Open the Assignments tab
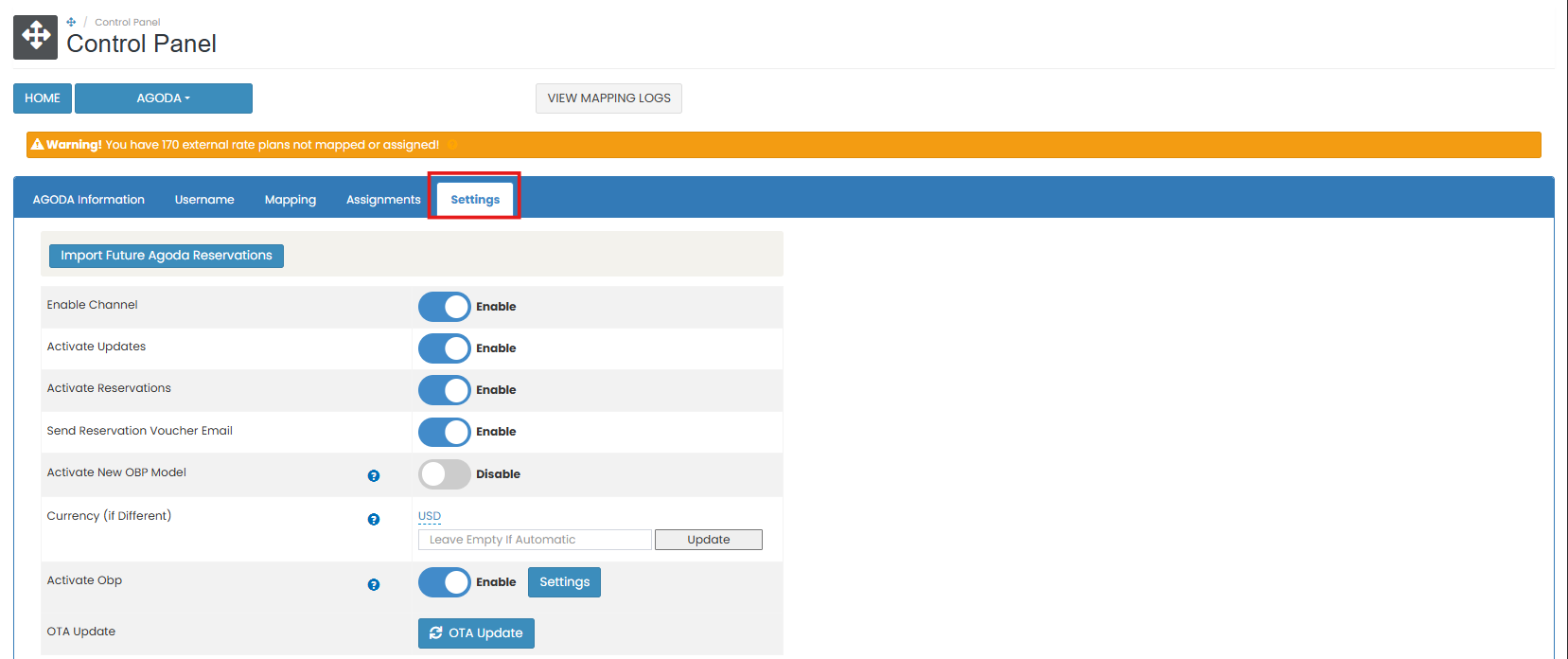The image size is (1568, 659). [x=383, y=200]
